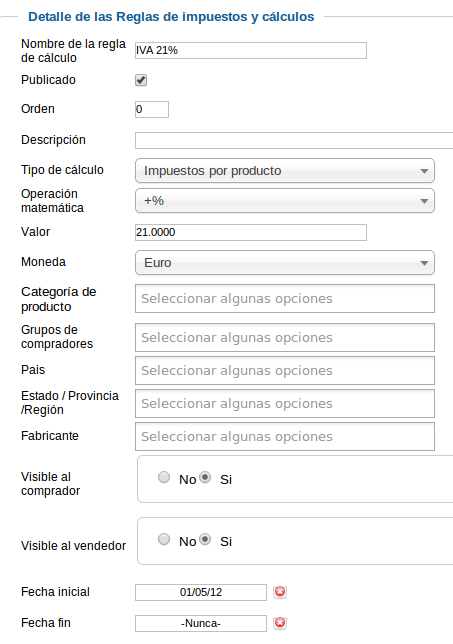Focus the Nombre de la regla field
This screenshot has width=453, height=644.
(251, 51)
